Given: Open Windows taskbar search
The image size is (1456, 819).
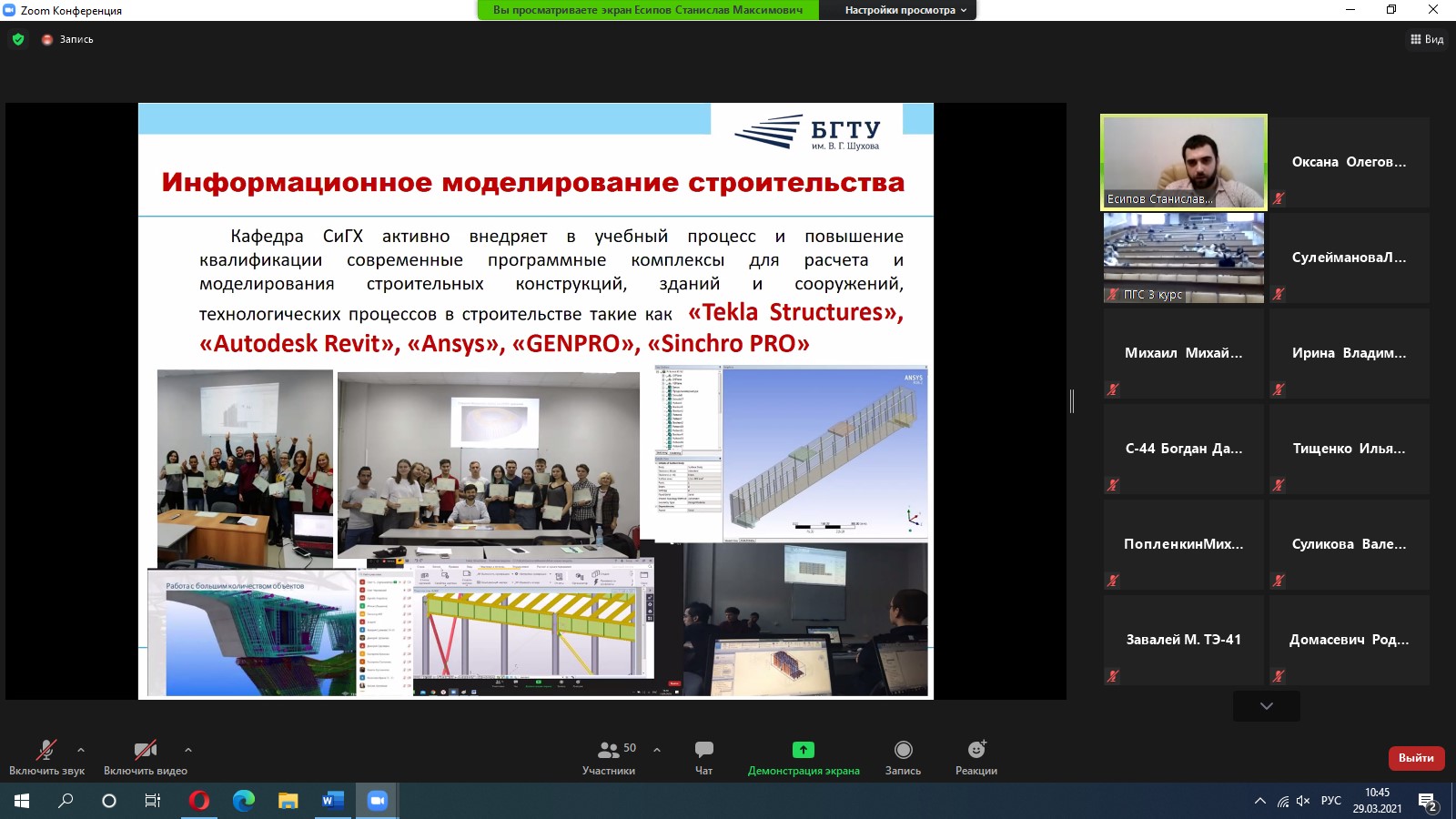Looking at the screenshot, I should 66,801.
